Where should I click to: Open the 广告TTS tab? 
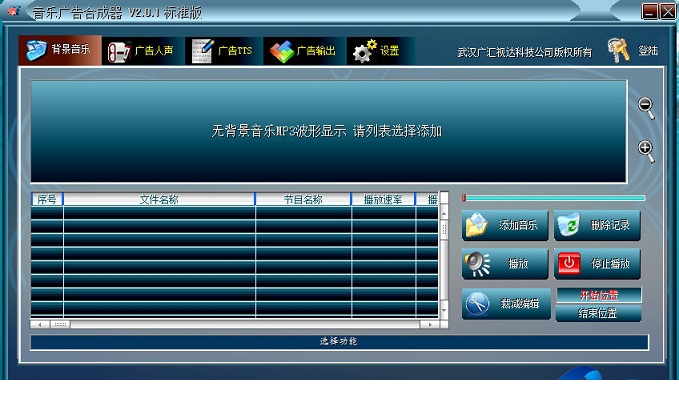[223, 51]
